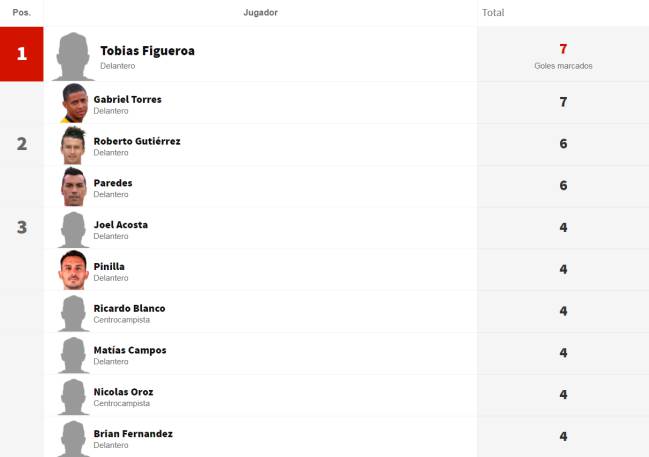Open the Roberto Gutiérrez name link
Viewport: 649px width, 457px height.
tap(137, 141)
